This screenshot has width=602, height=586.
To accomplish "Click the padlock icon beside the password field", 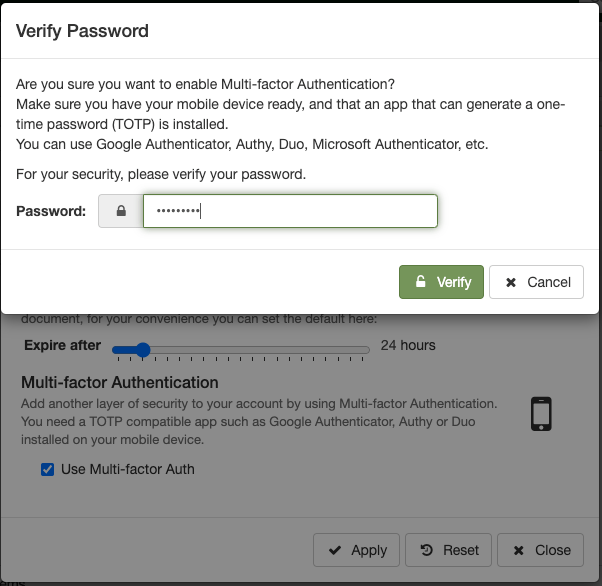I will pyautogui.click(x=121, y=211).
